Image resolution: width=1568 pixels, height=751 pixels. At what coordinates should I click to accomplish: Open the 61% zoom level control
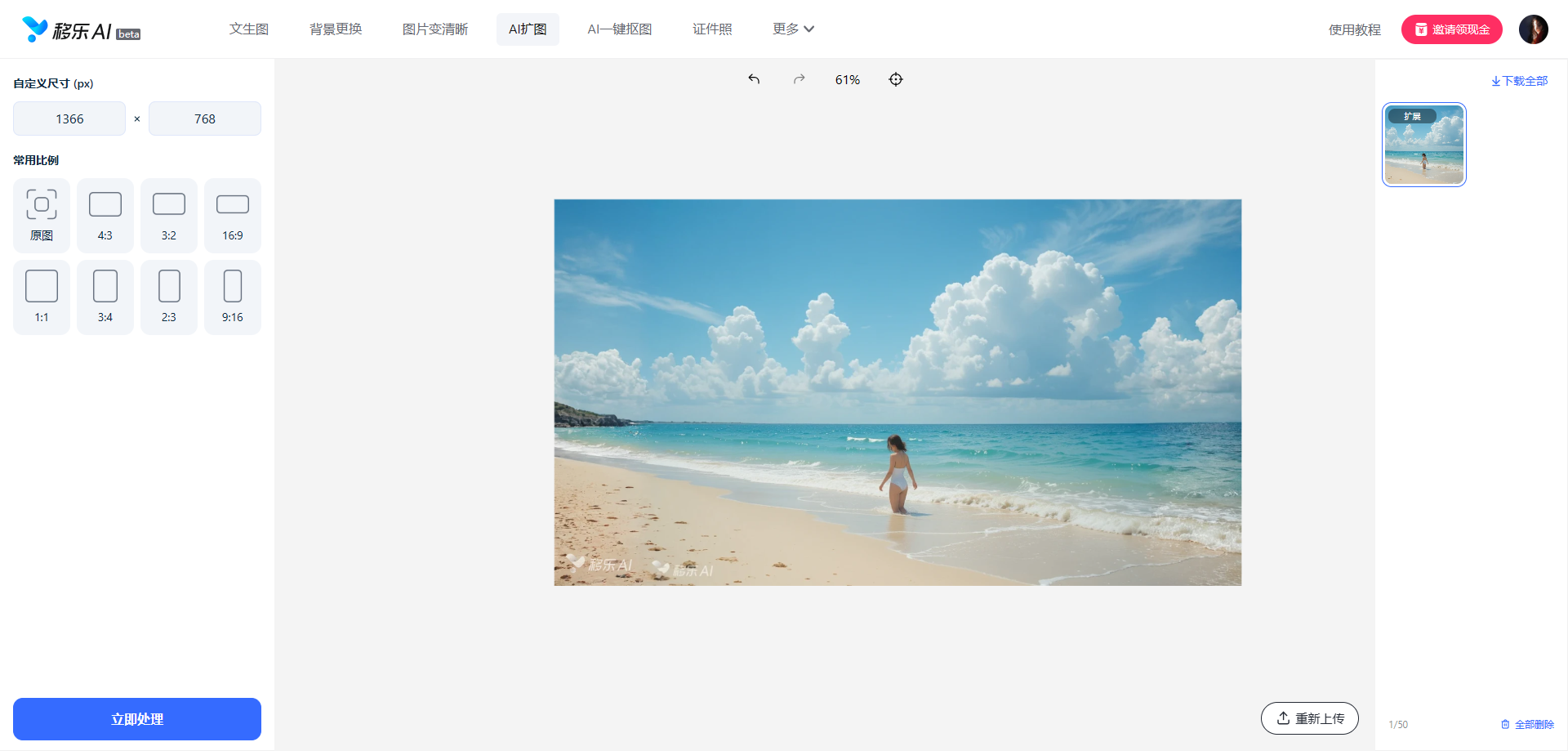tap(847, 80)
